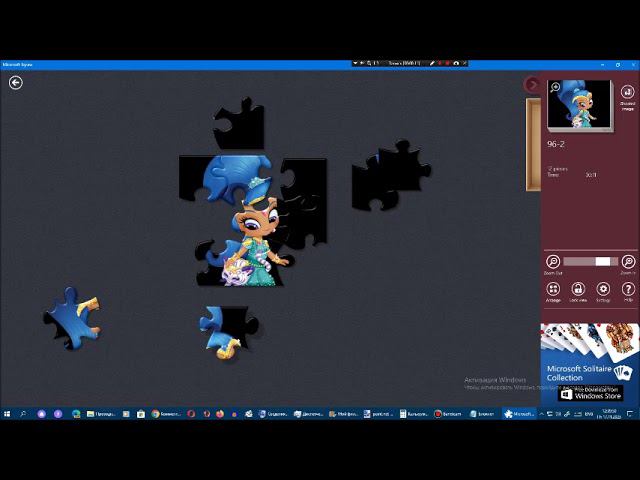
Task: Adjust the zoom level slider
Action: pyautogui.click(x=591, y=262)
